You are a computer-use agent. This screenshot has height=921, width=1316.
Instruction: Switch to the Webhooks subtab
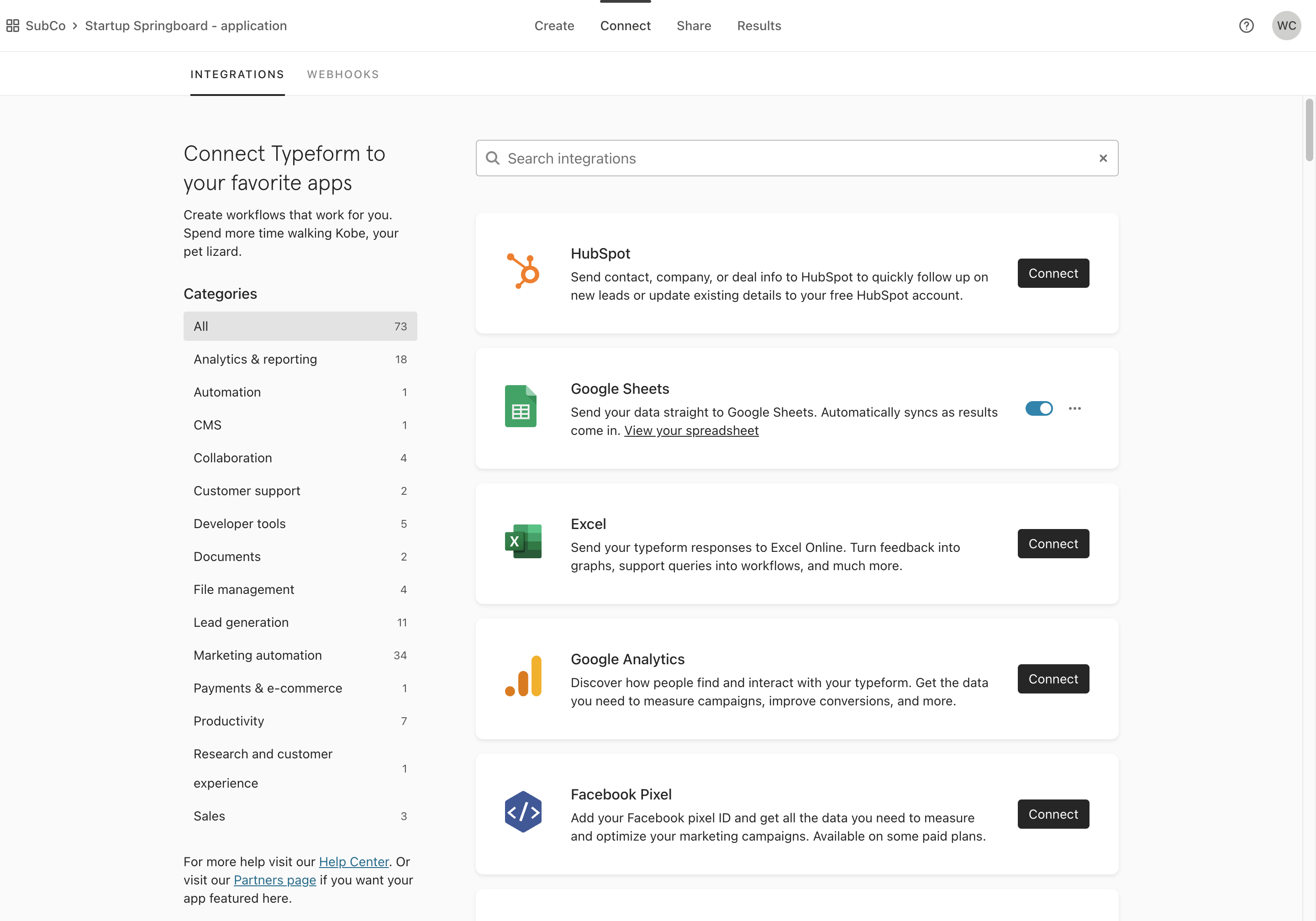343,74
